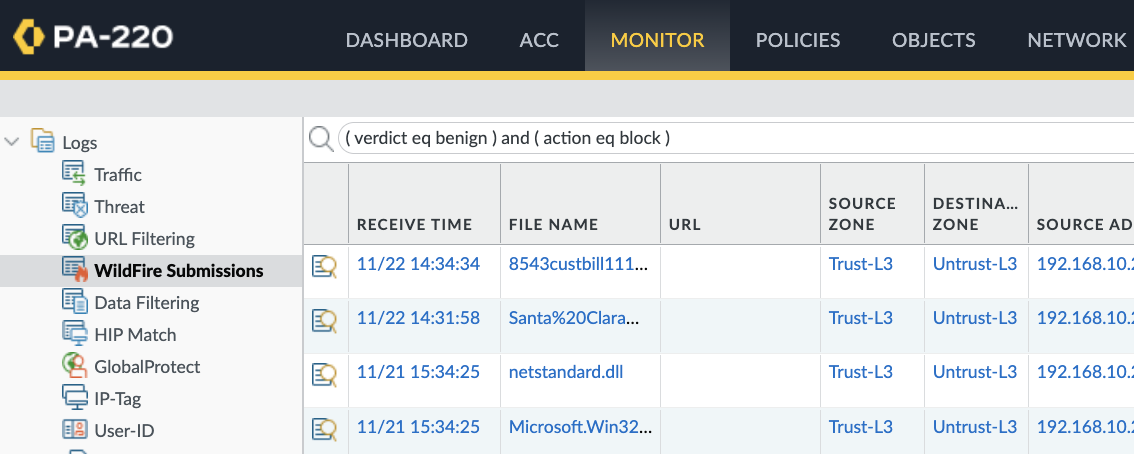This screenshot has width=1134, height=454.
Task: Click receive time 11/22 14:31:58
Action: (419, 318)
